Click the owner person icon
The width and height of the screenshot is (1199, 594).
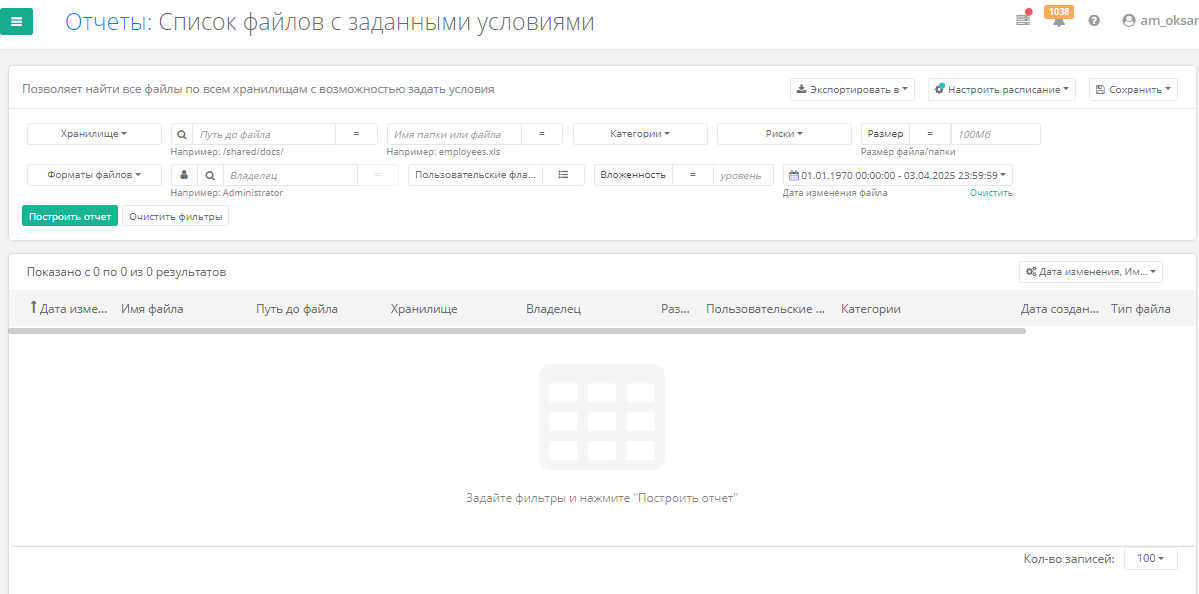tap(184, 175)
